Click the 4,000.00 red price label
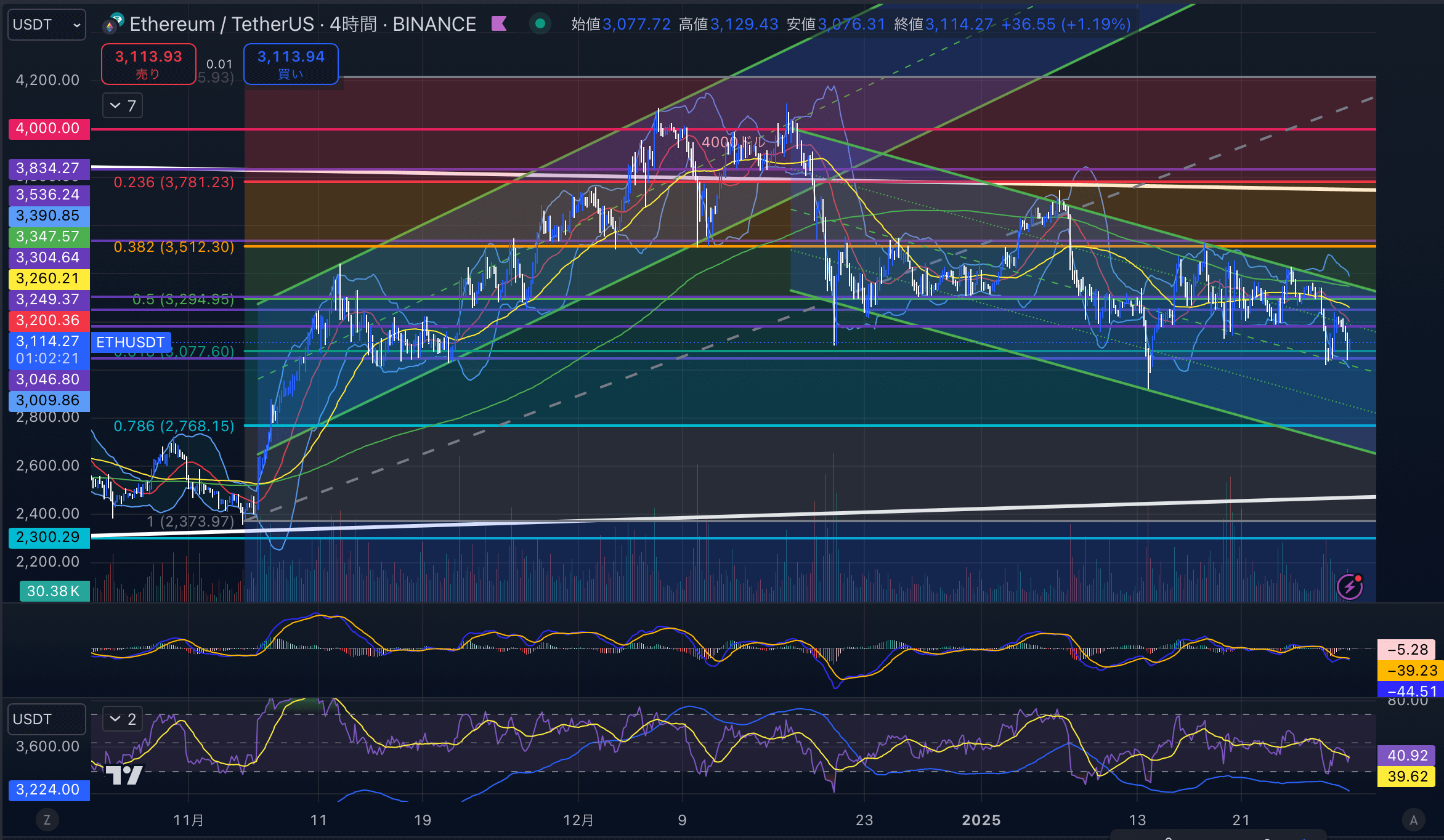Viewport: 1444px width, 840px height. click(49, 129)
